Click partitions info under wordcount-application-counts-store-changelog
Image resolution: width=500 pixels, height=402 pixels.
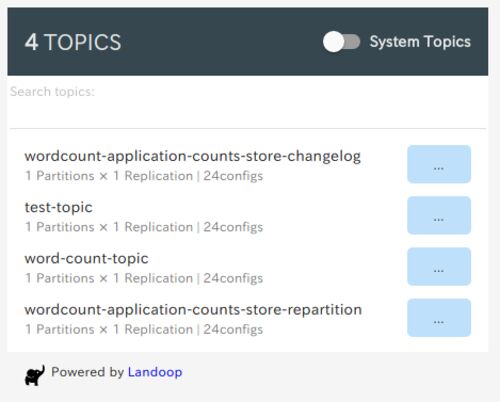[144, 176]
